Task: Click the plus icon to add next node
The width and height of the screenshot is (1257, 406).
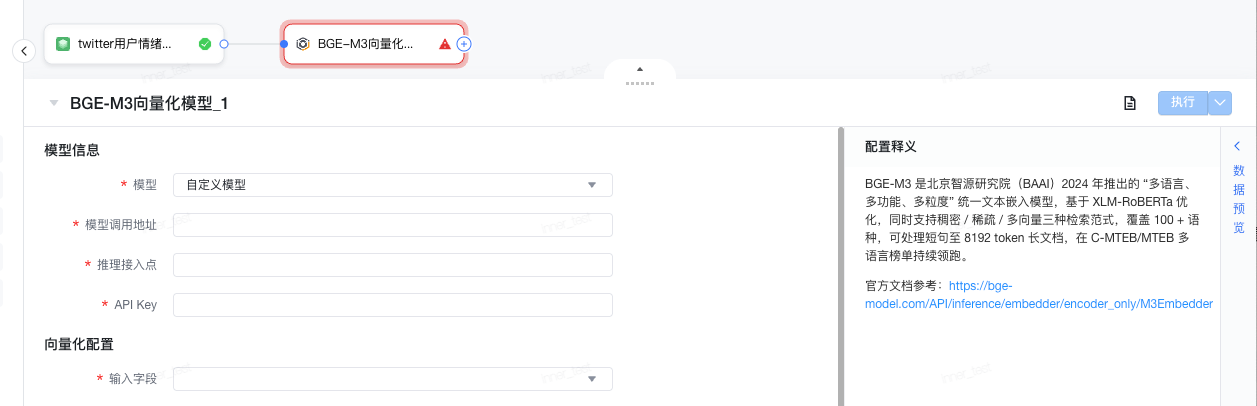Action: click(x=464, y=44)
